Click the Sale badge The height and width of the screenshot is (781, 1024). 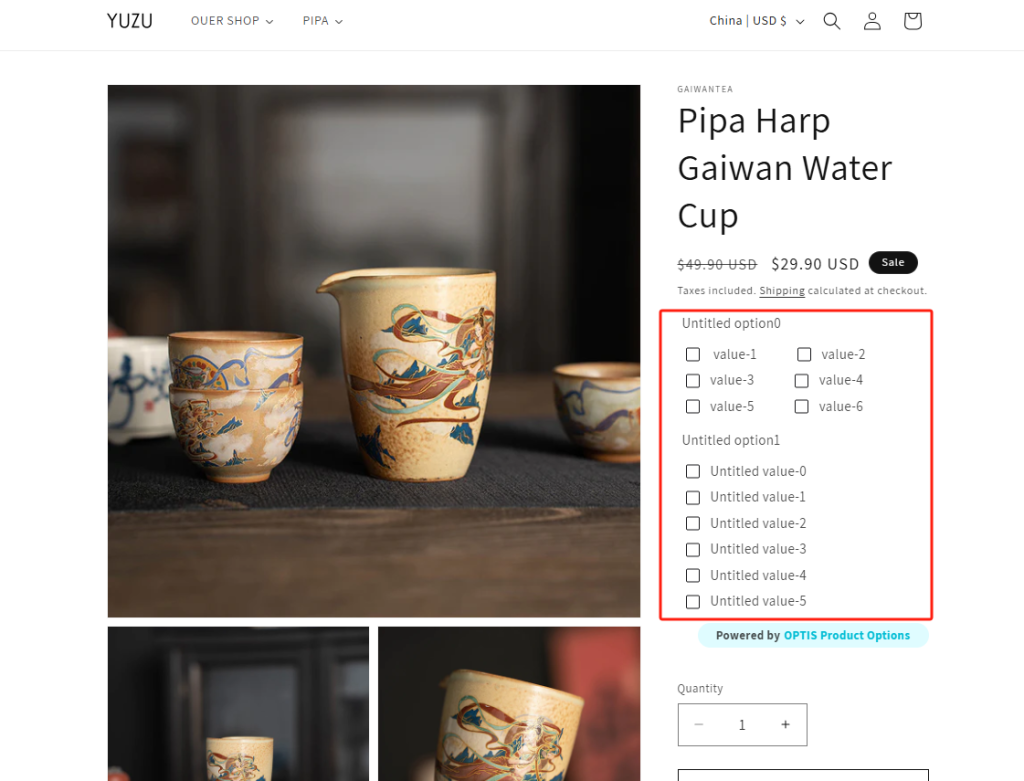pos(892,262)
